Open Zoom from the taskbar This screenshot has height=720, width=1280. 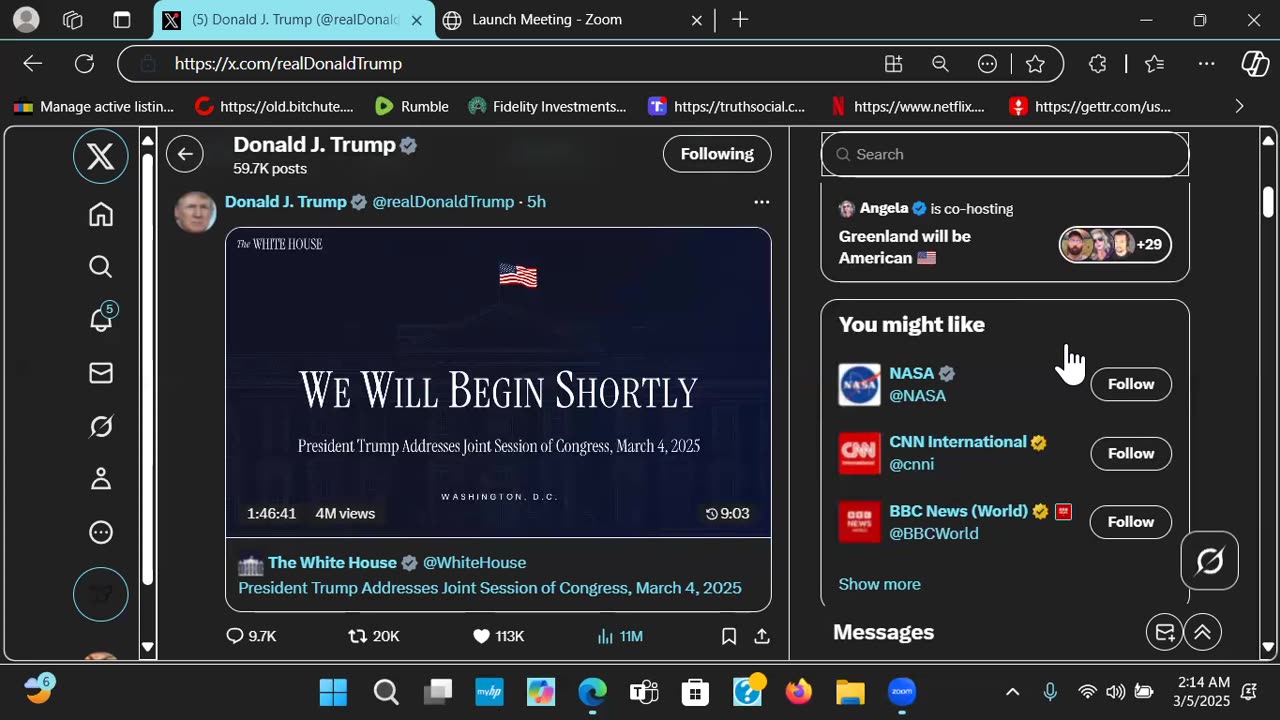(902, 692)
